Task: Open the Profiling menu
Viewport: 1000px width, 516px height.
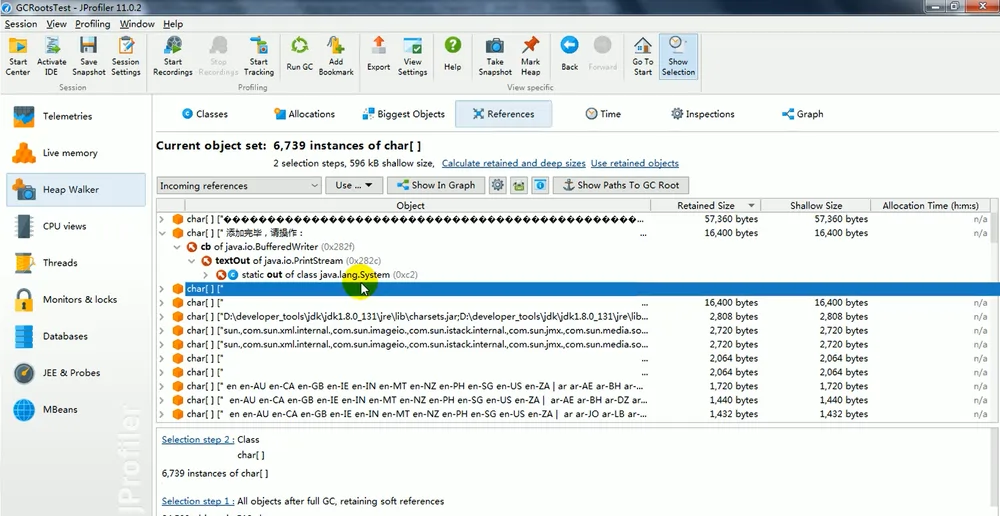Action: point(92,24)
